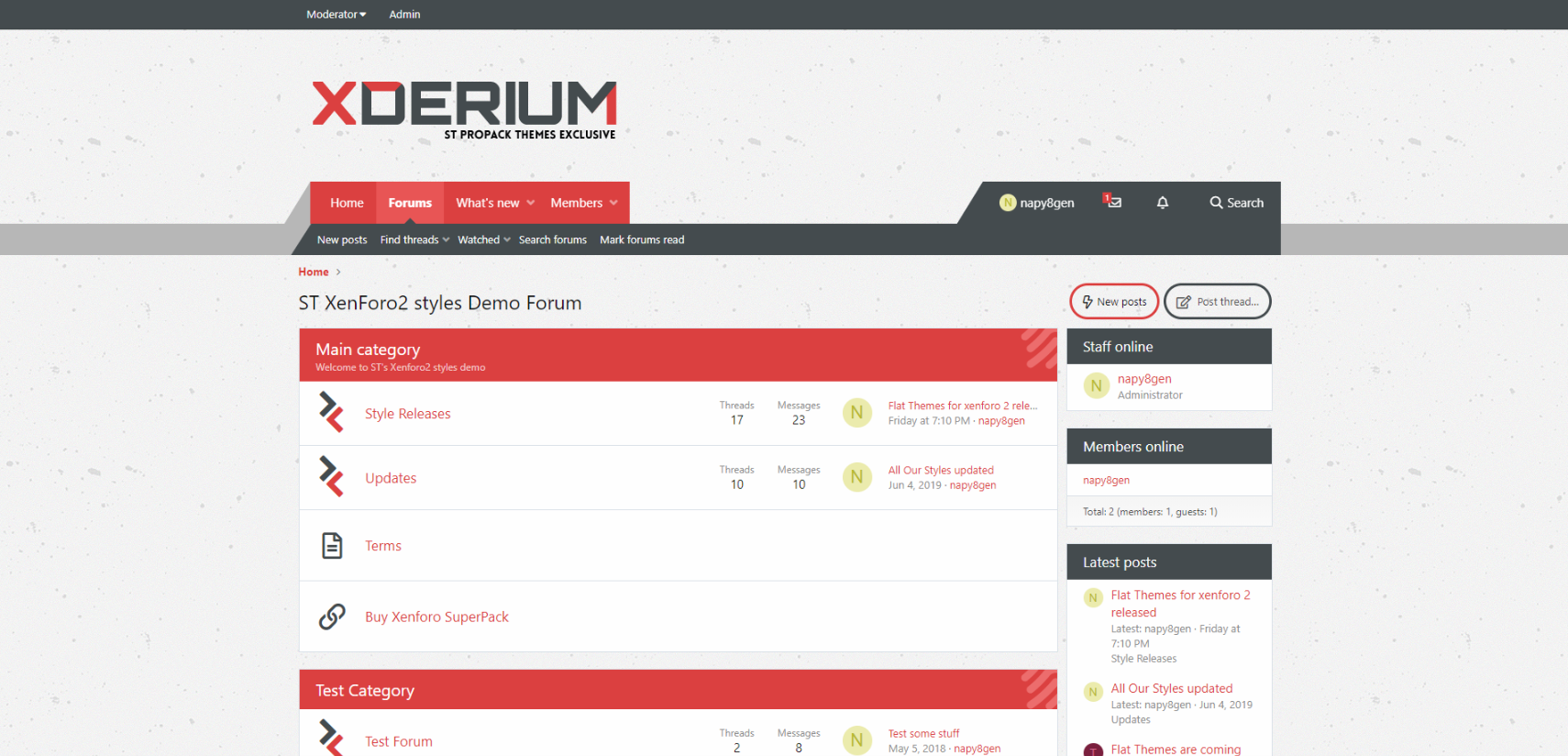The width and height of the screenshot is (1568, 756).
Task: Click the Members online block heading
Action: click(x=1132, y=447)
